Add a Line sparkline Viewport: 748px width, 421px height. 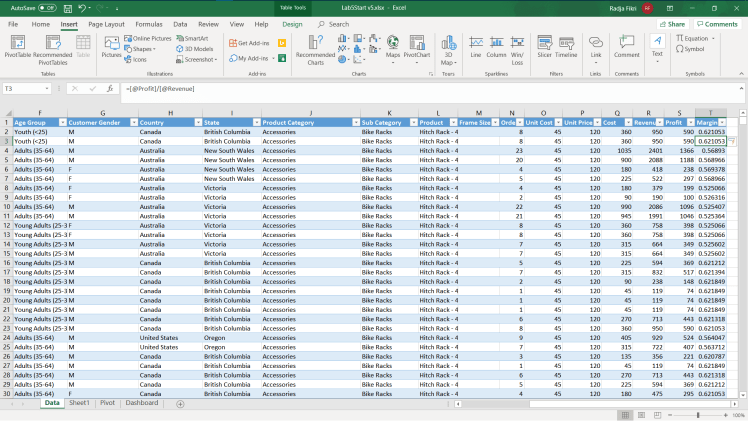click(x=476, y=46)
